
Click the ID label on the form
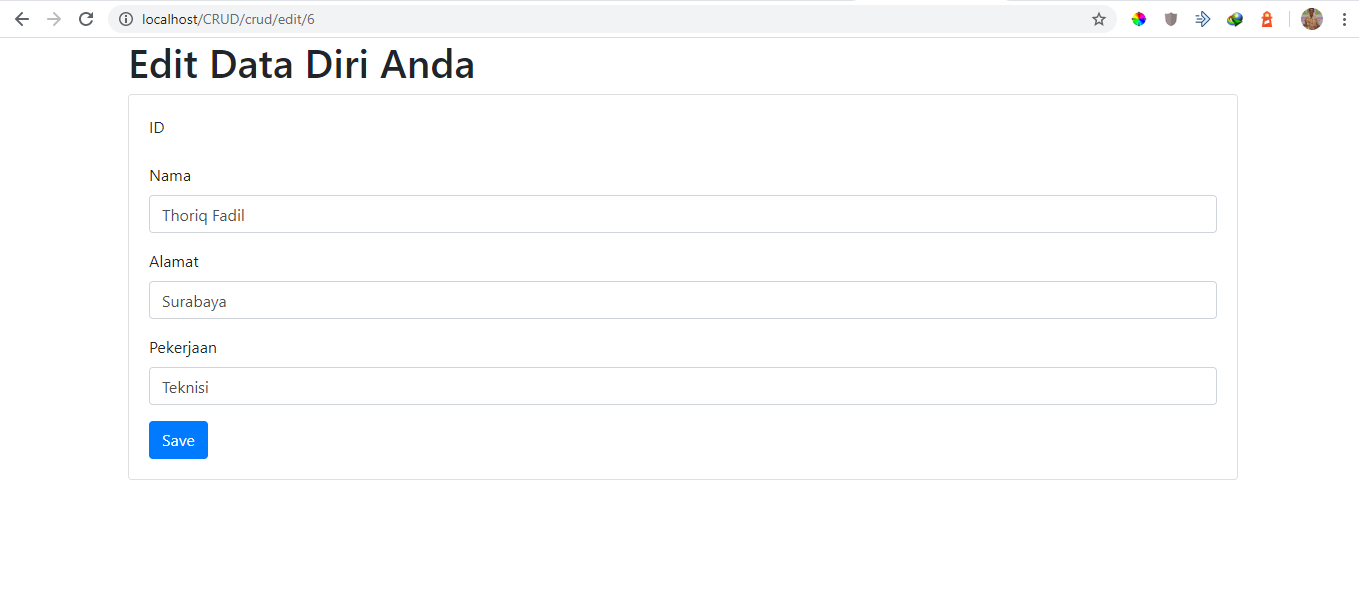[157, 127]
